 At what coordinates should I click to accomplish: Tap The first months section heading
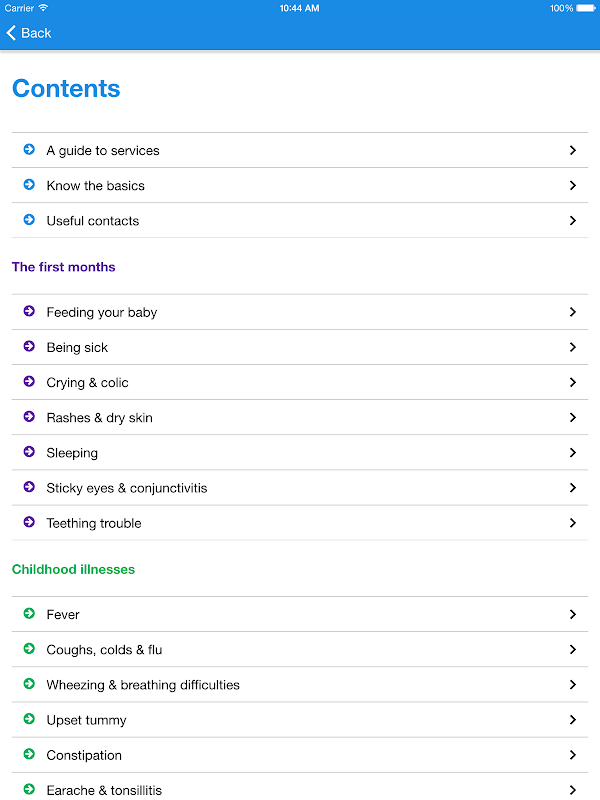[63, 267]
